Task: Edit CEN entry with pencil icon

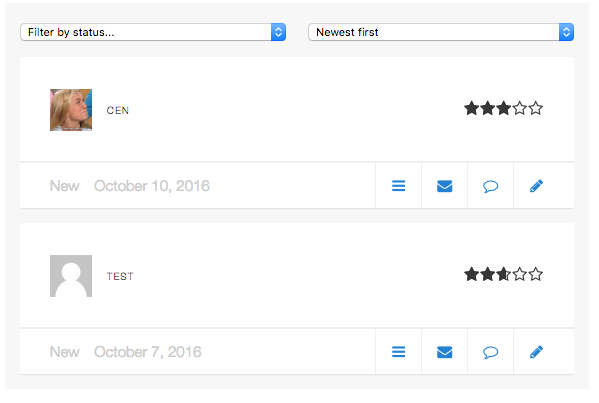Action: tap(536, 186)
